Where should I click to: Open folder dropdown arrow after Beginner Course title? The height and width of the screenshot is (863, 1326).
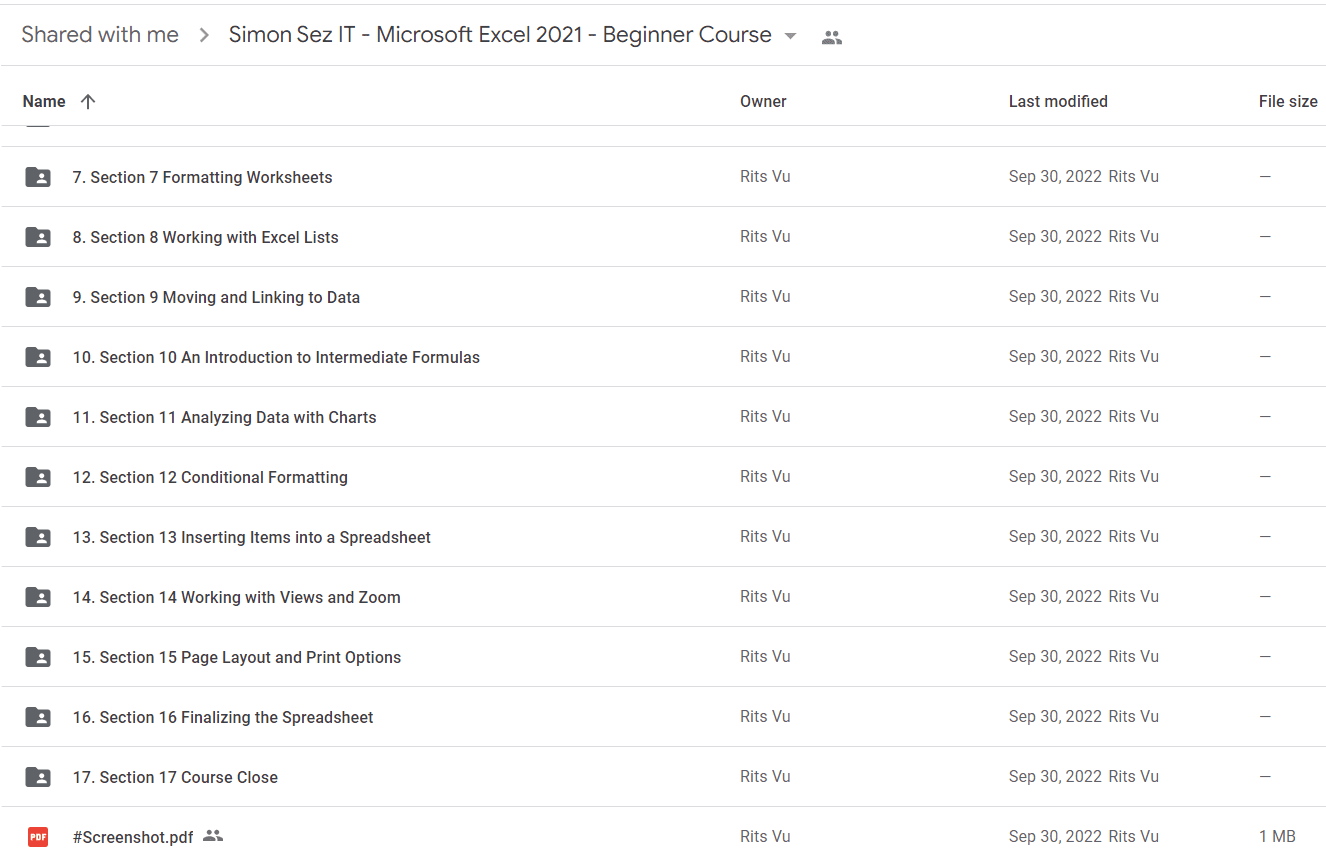pos(790,36)
